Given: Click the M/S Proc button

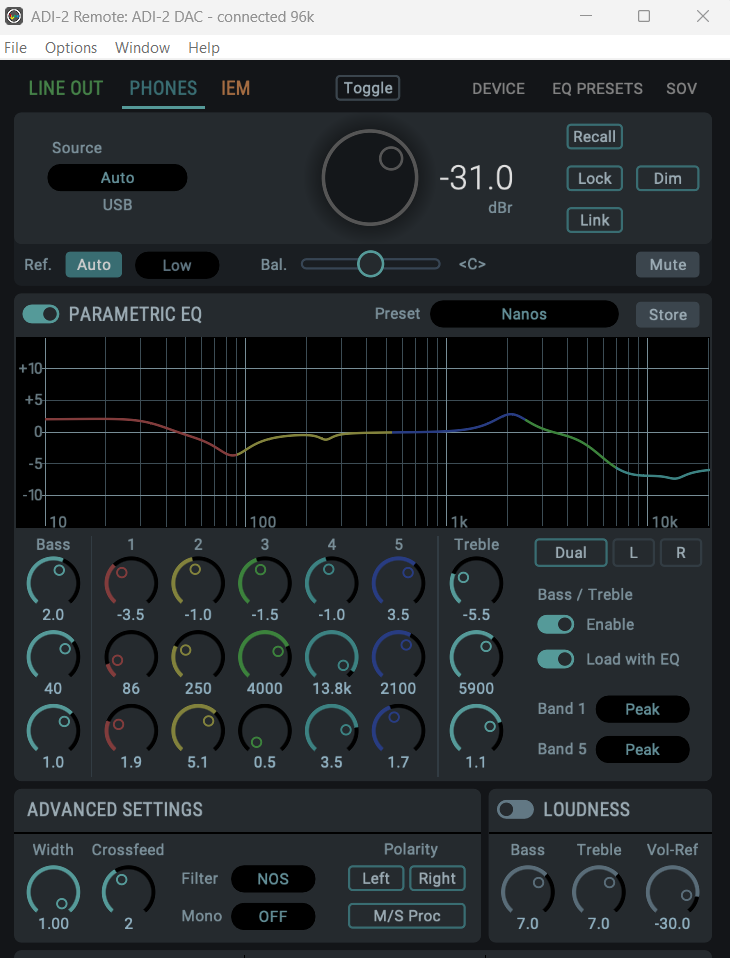Looking at the screenshot, I should tap(407, 916).
